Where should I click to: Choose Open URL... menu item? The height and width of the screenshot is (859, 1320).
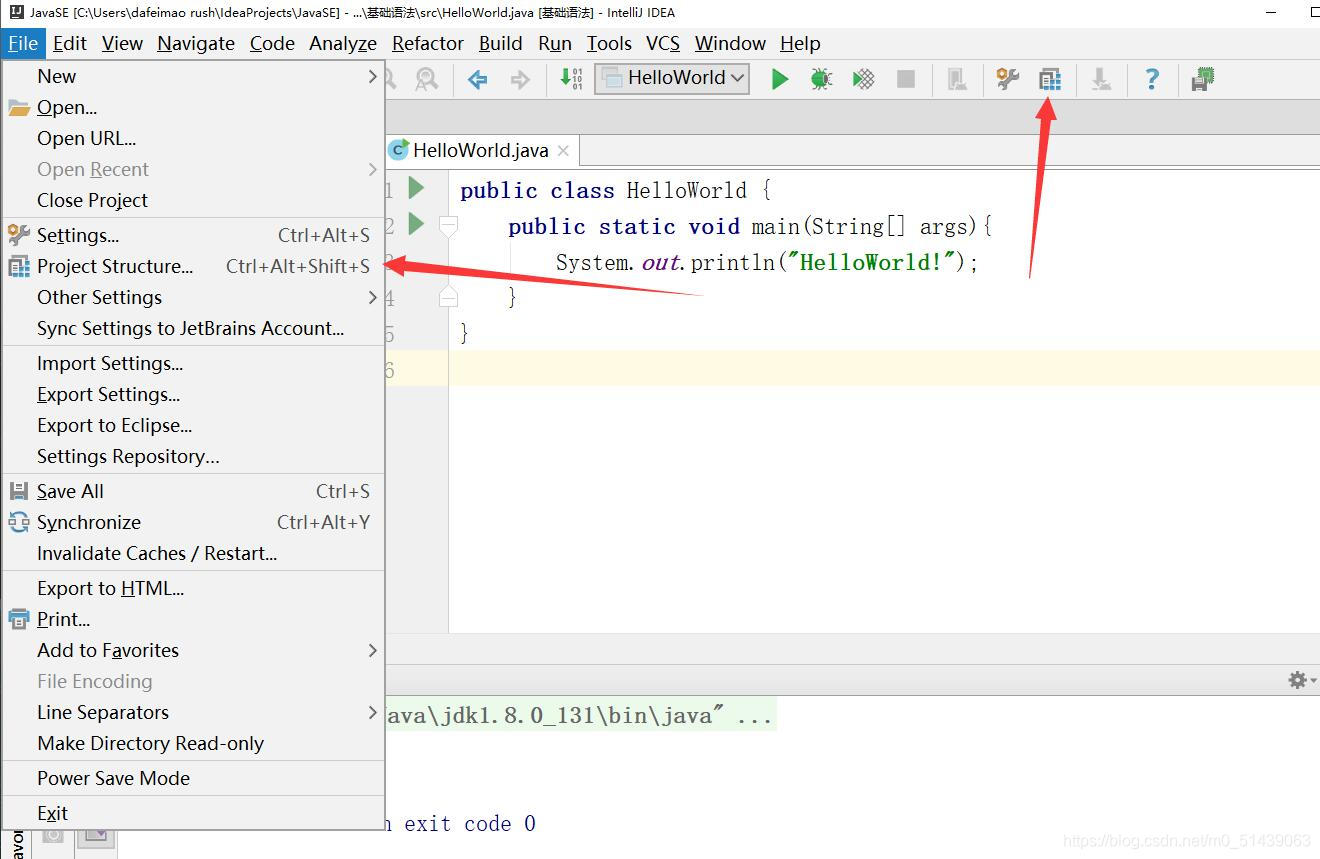pos(194,138)
